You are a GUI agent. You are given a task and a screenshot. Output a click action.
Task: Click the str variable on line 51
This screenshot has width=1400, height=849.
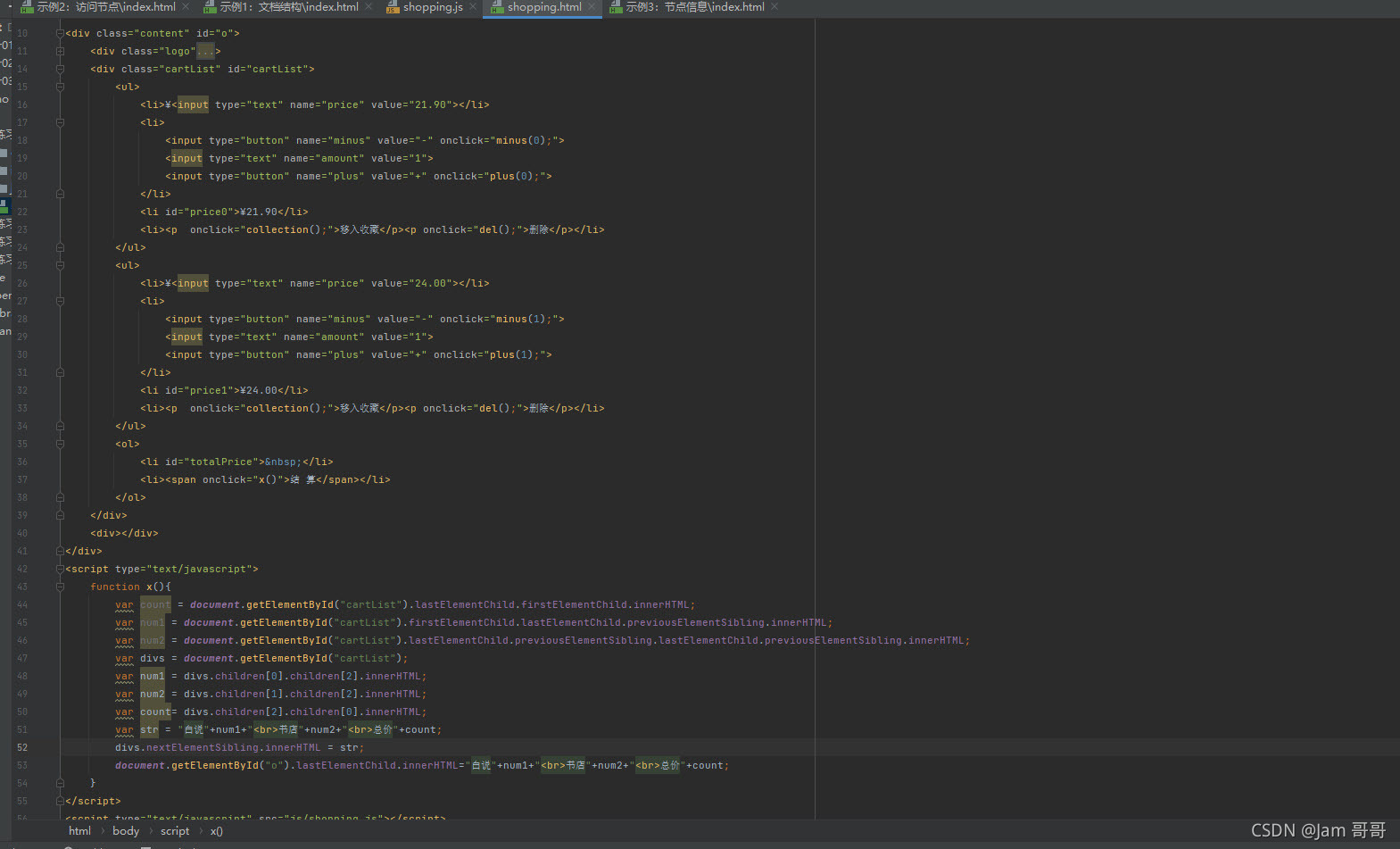(149, 729)
